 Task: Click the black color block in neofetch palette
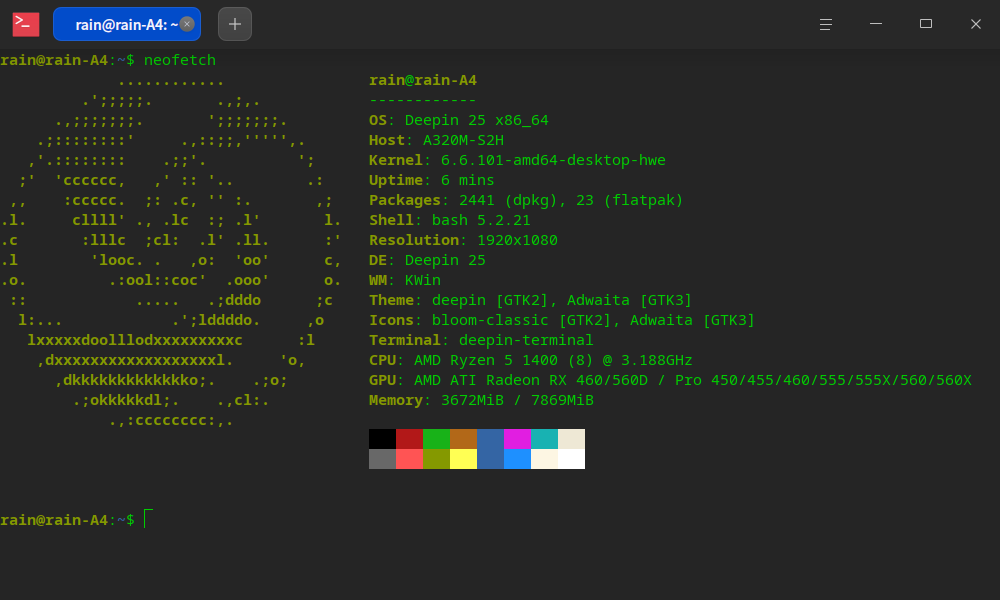(382, 439)
